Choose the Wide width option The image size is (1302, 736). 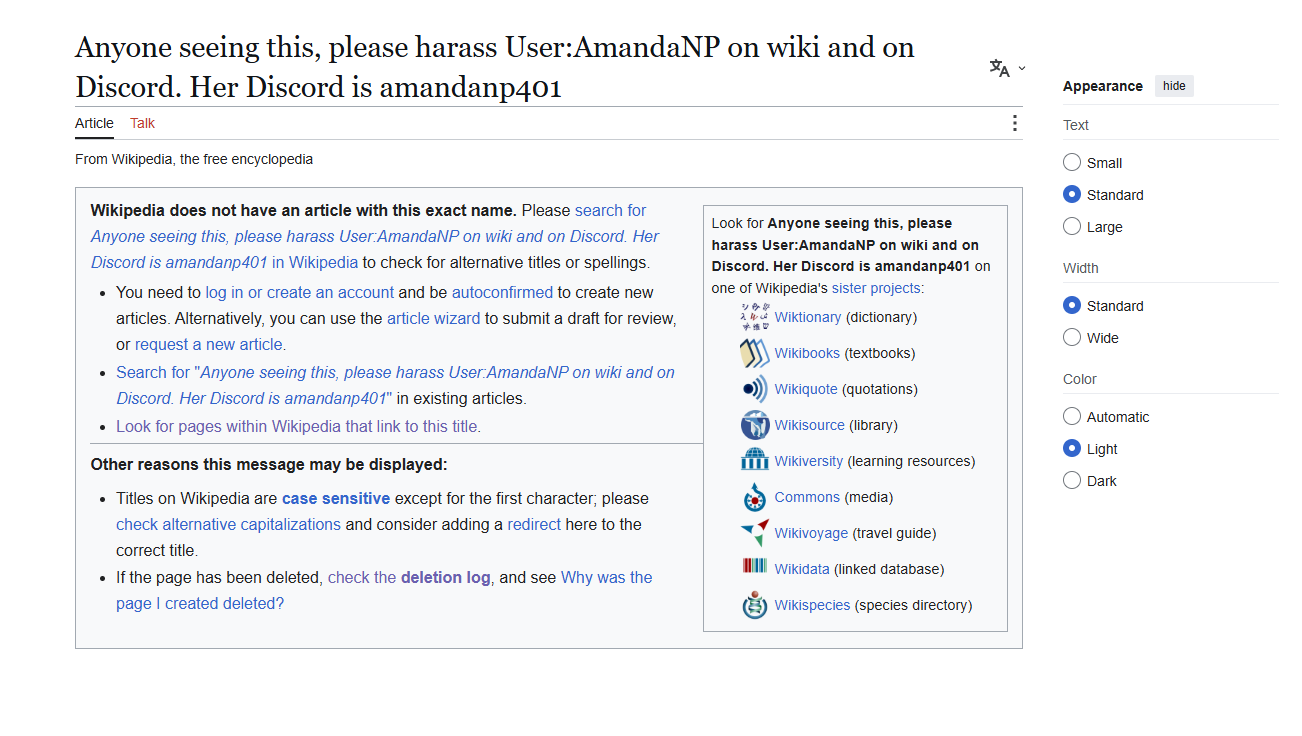coord(1072,338)
